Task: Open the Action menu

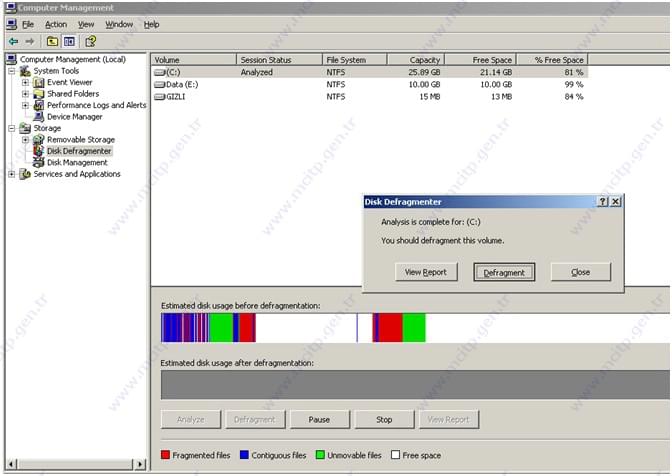Action: [x=56, y=24]
